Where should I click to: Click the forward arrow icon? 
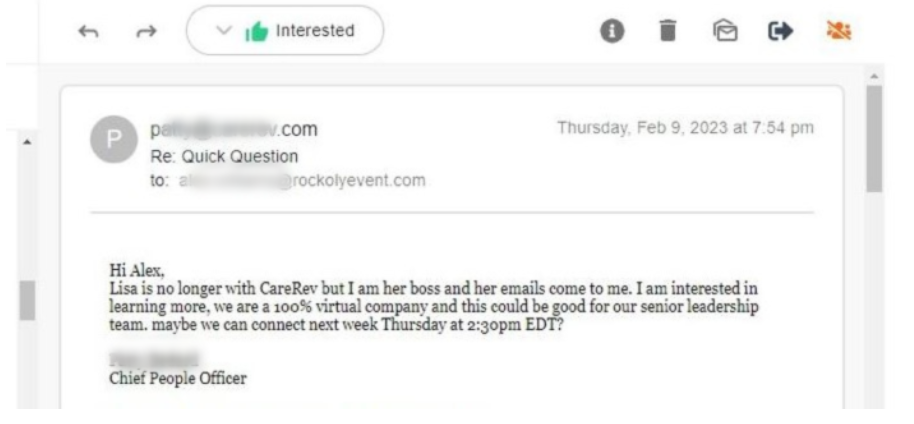(x=146, y=32)
